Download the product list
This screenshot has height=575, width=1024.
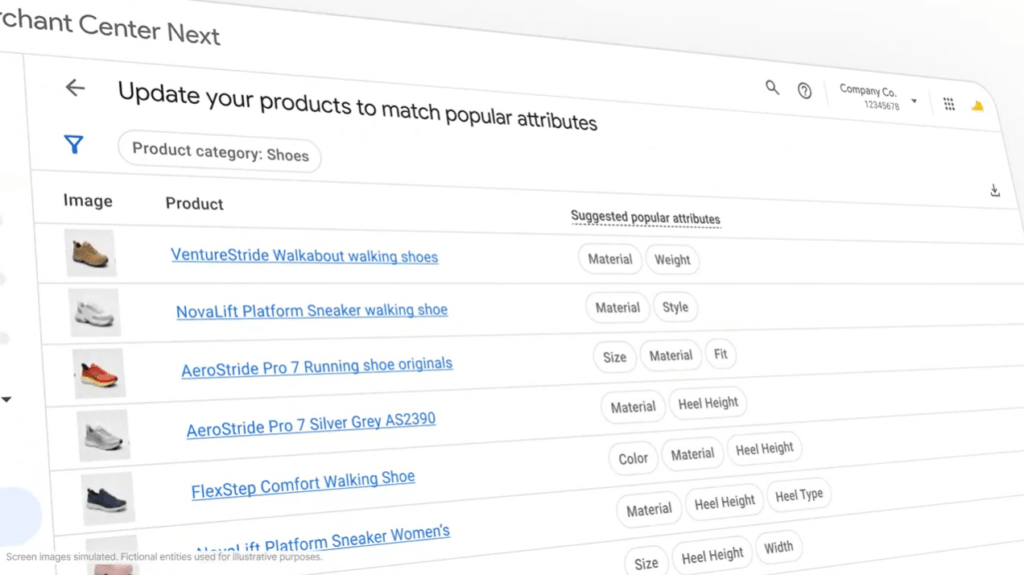click(995, 190)
